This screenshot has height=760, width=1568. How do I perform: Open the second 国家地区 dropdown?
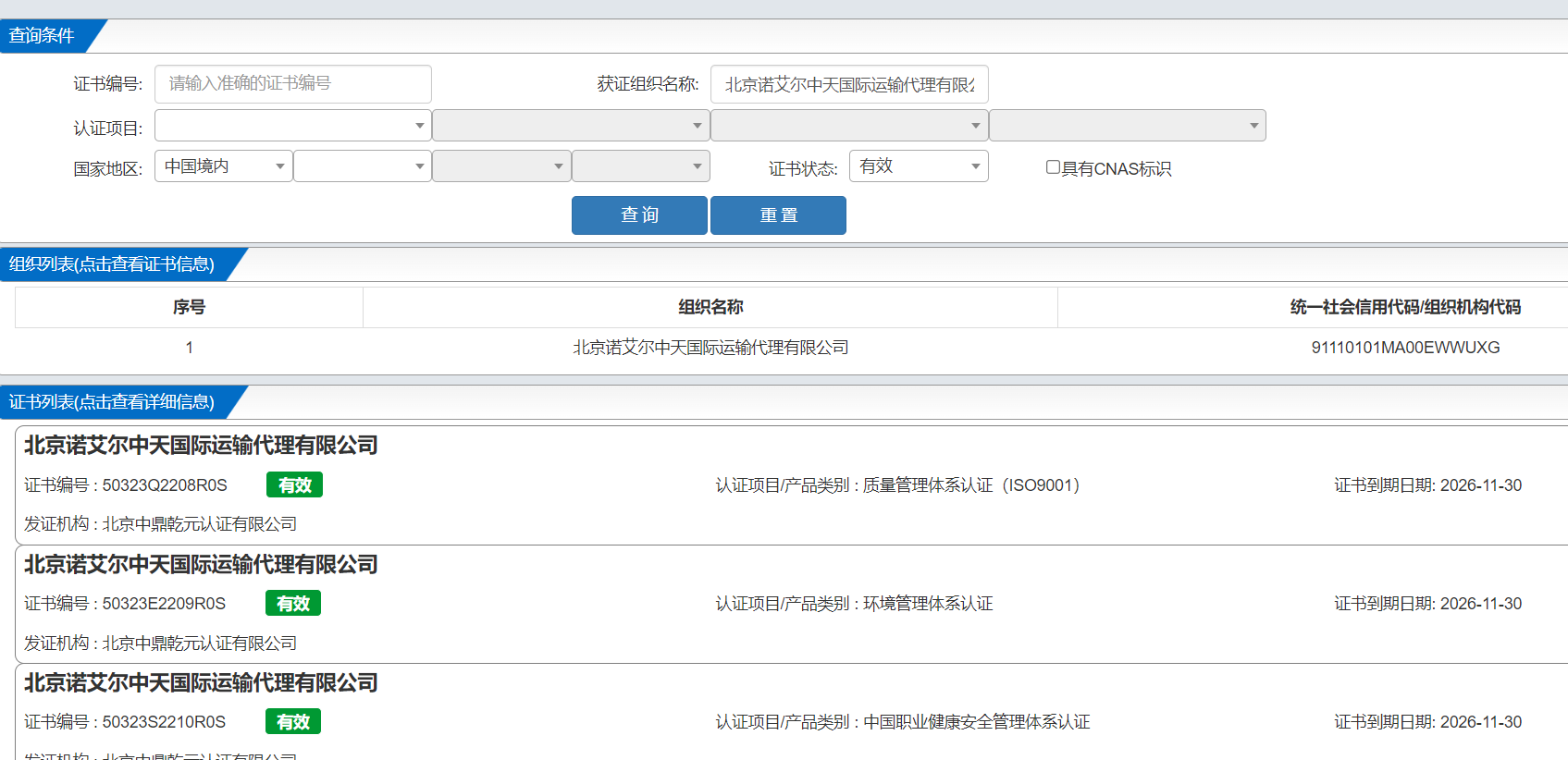coord(363,166)
